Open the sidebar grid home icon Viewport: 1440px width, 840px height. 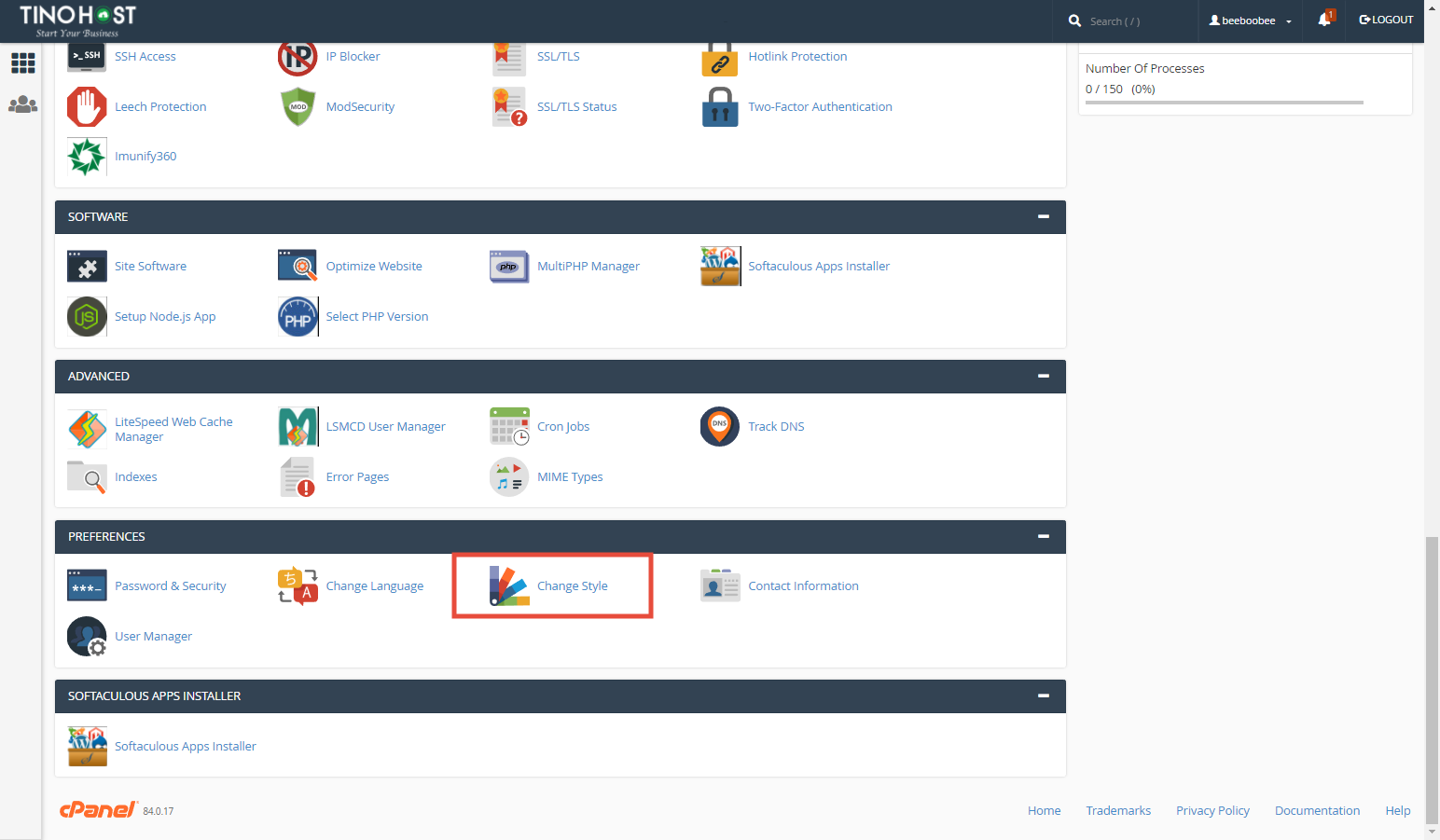(x=22, y=63)
